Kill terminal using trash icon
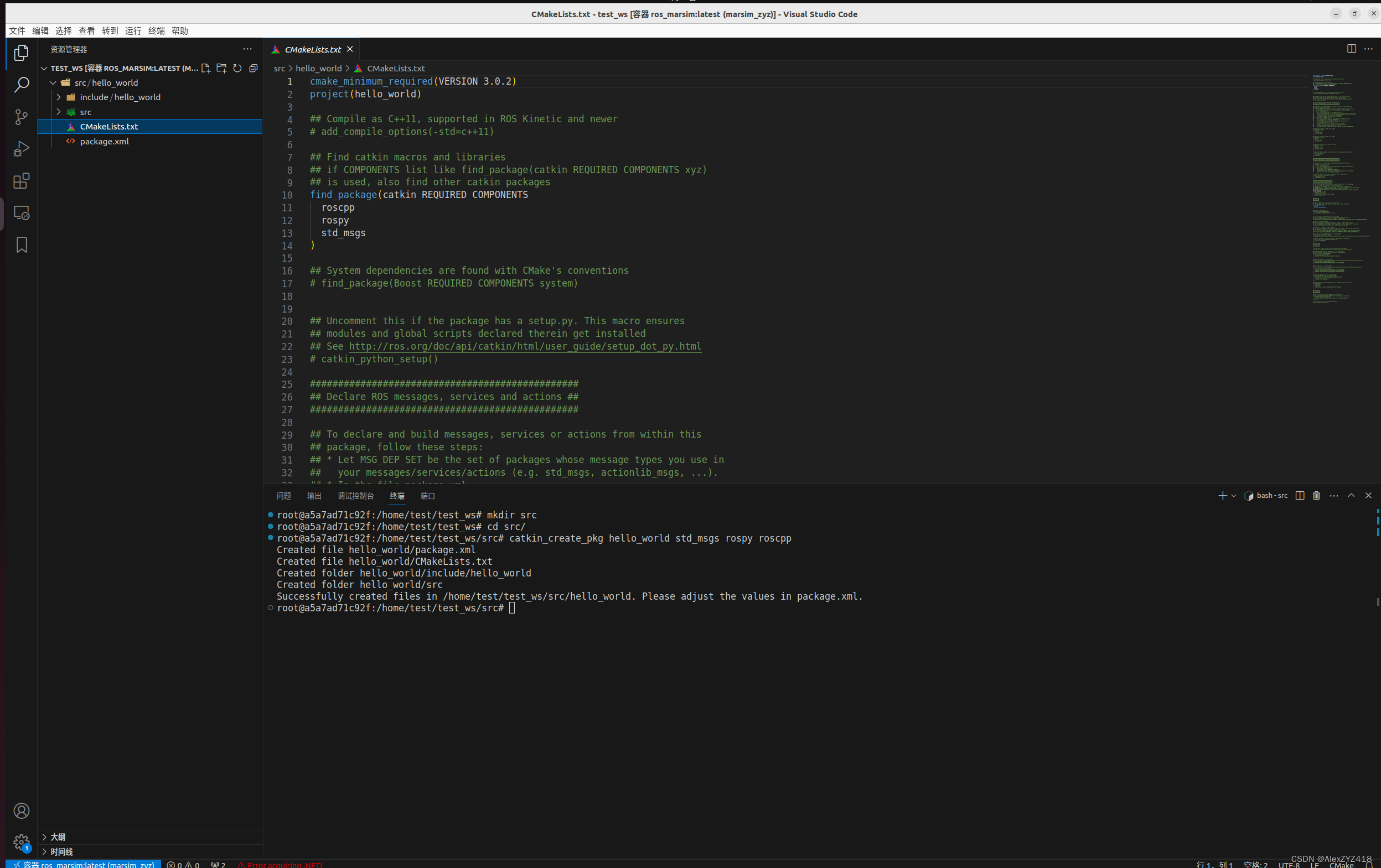 pyautogui.click(x=1316, y=495)
